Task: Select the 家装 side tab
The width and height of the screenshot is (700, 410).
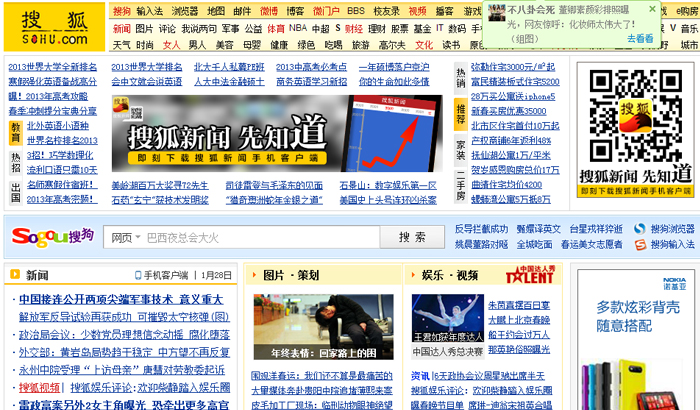Action: (x=461, y=150)
